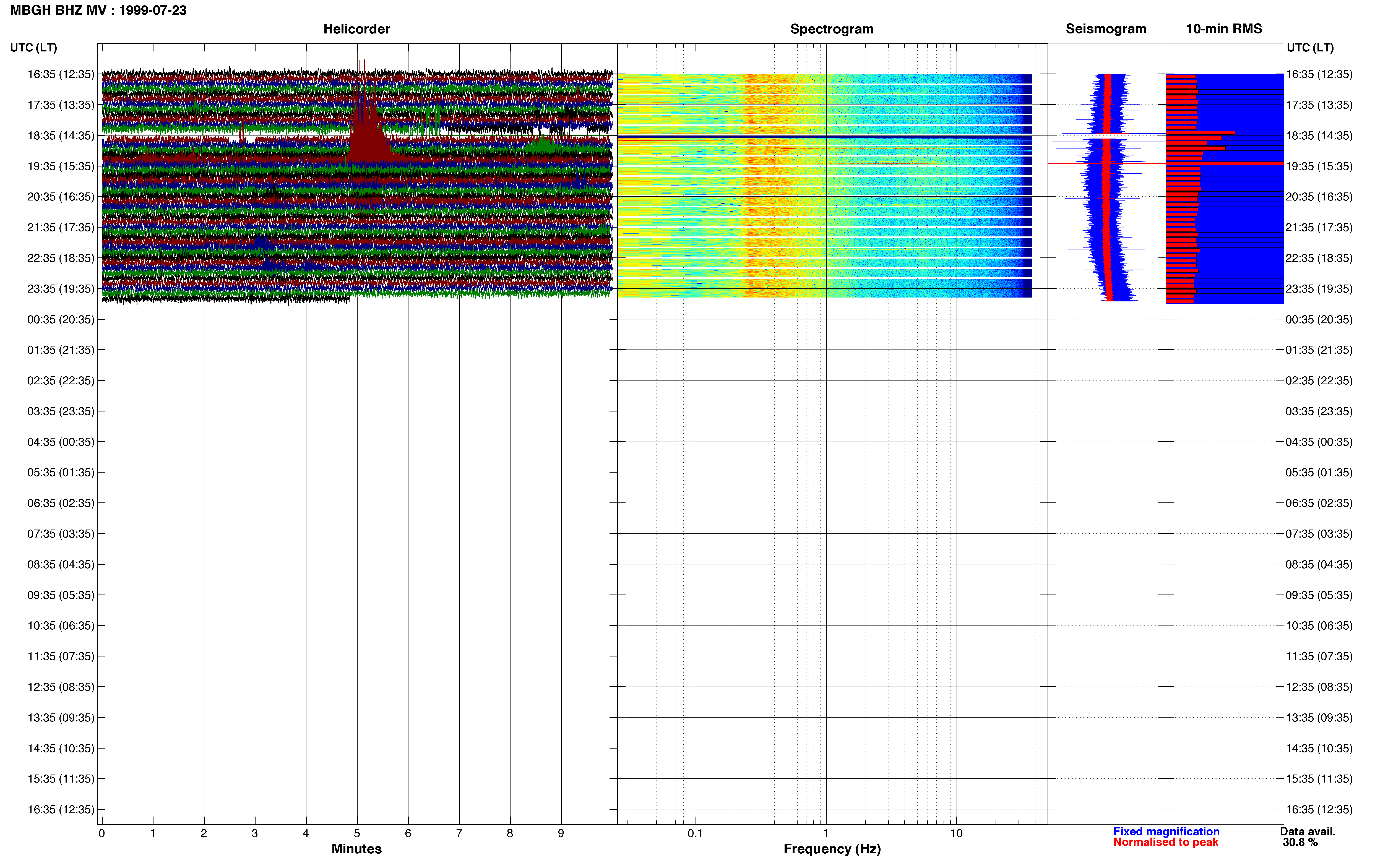1388x868 pixels.
Task: Click the Spectrogram panel heading
Action: tap(832, 29)
